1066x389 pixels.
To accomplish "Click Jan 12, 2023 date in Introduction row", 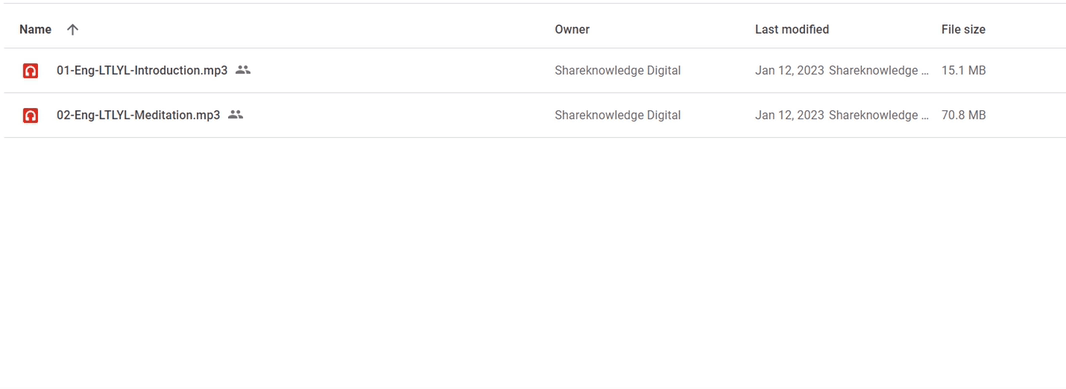I will (789, 70).
